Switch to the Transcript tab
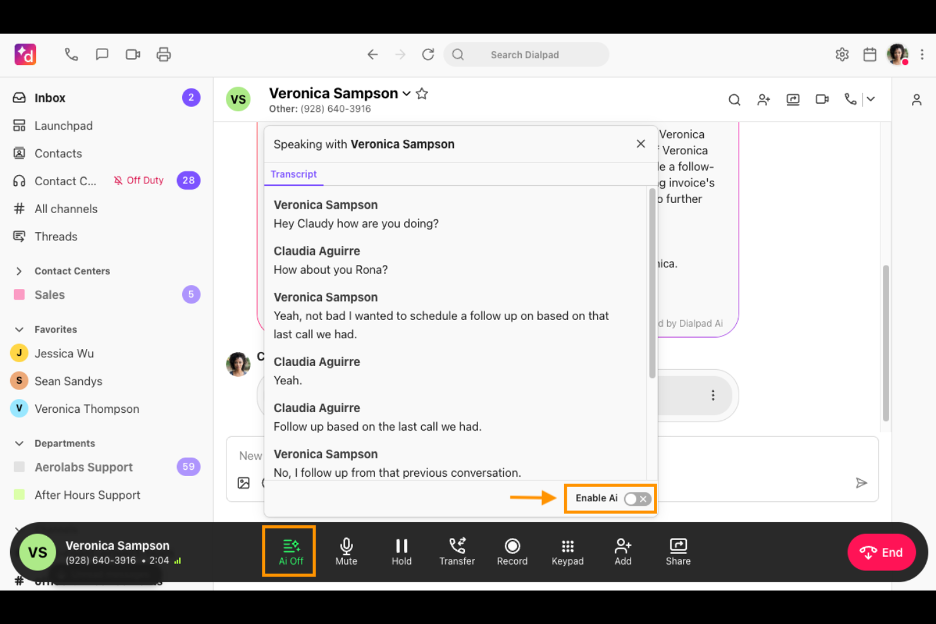Screen dimensions: 936x624 293,174
